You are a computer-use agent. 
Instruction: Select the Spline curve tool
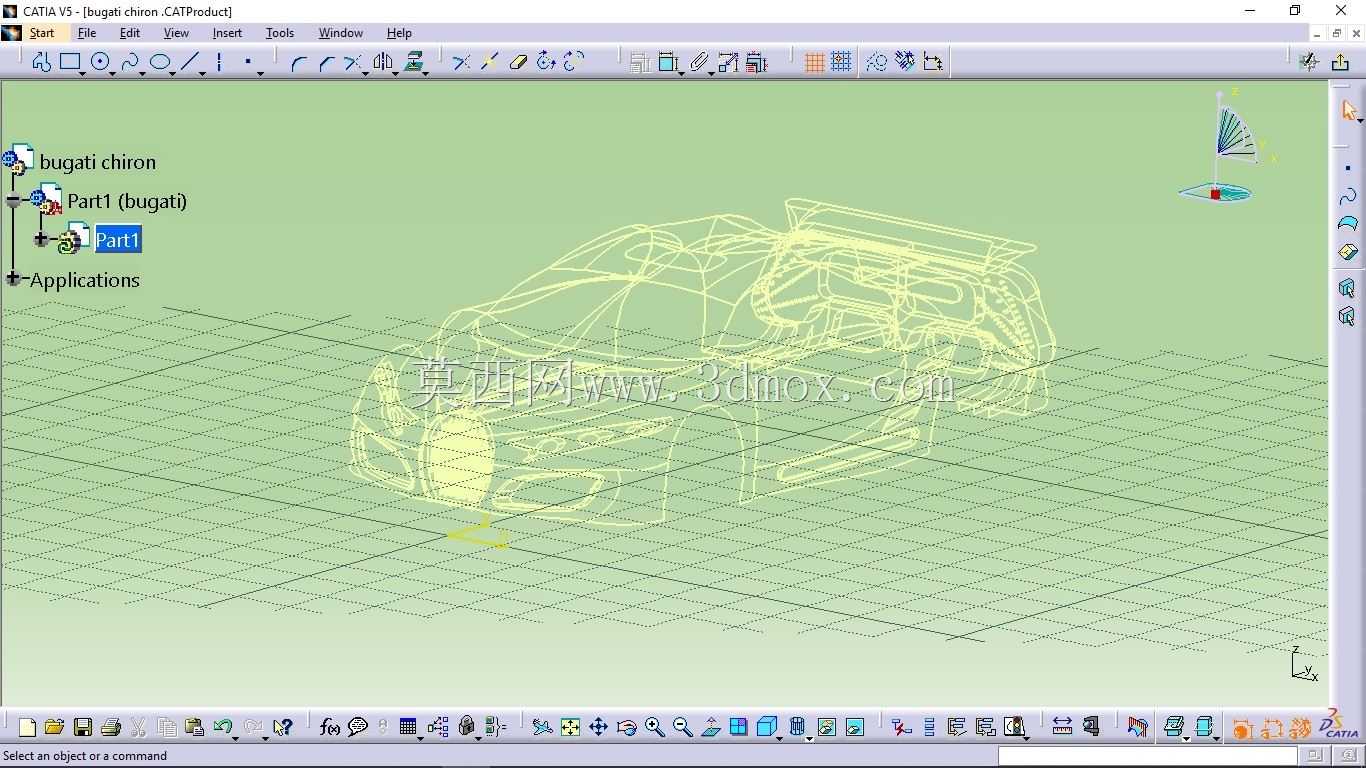click(x=129, y=62)
